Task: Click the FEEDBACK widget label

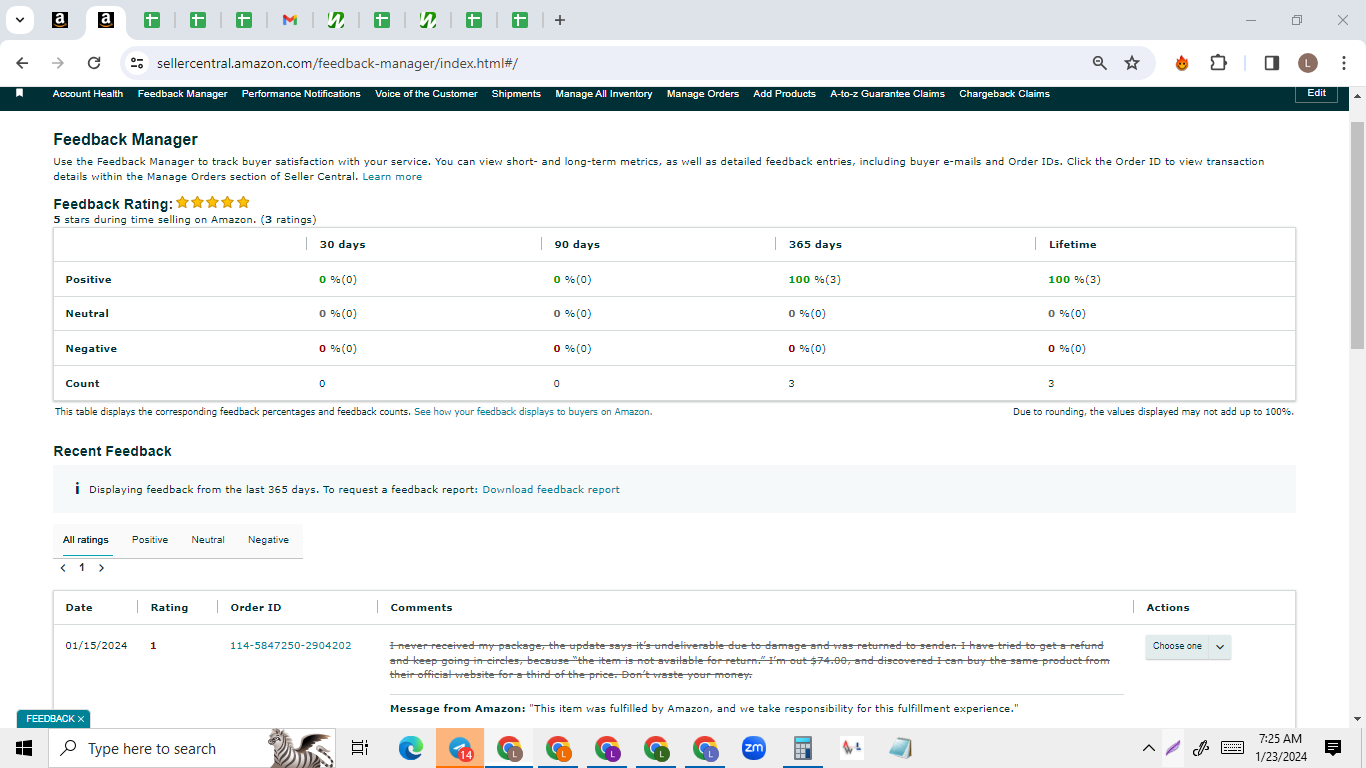Action: tap(50, 719)
